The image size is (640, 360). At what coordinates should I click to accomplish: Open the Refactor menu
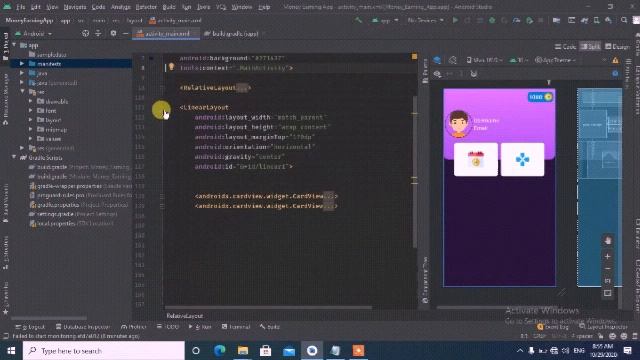click(146, 7)
